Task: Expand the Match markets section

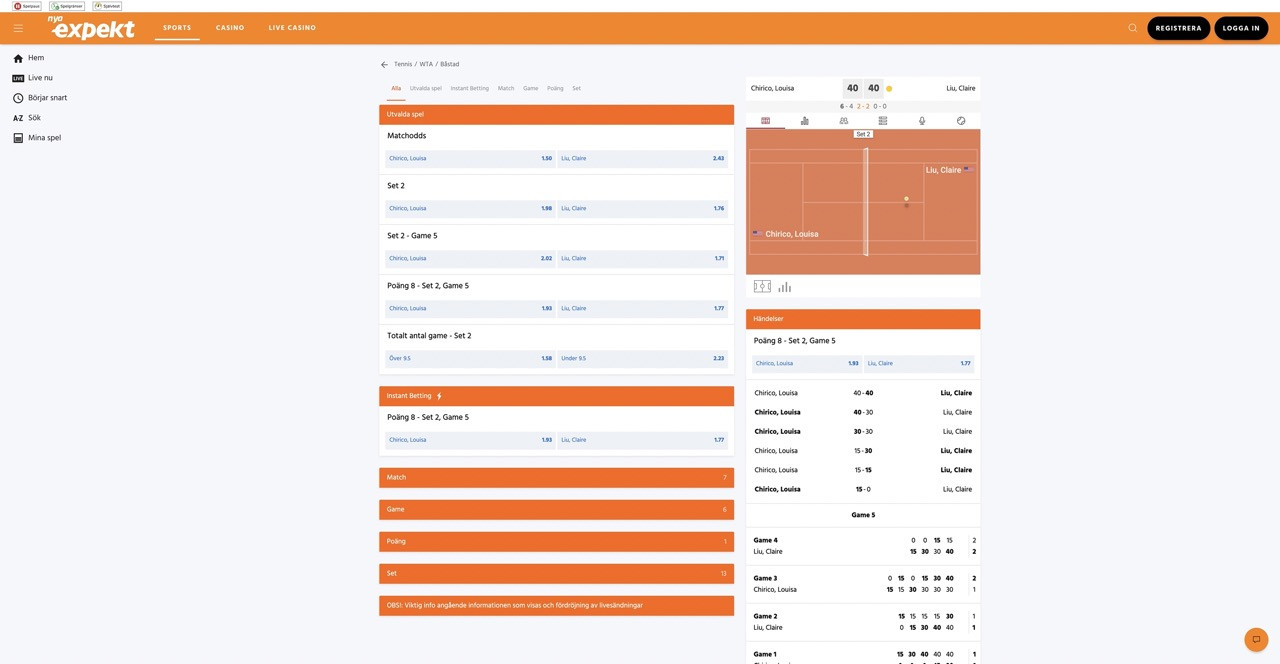Action: point(556,478)
